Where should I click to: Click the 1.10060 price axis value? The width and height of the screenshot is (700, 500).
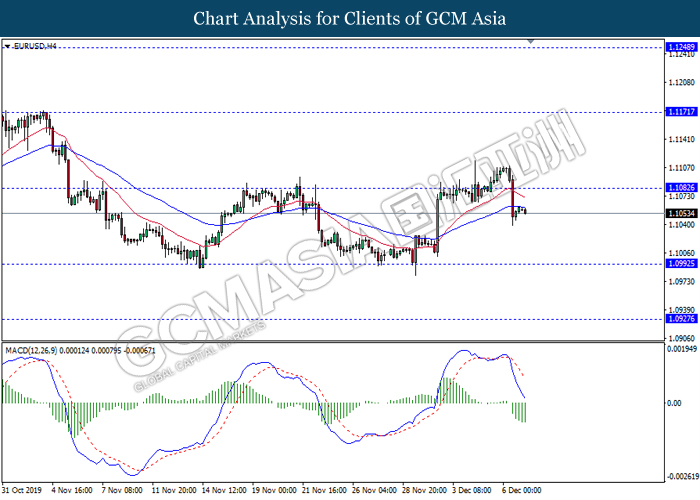682,253
